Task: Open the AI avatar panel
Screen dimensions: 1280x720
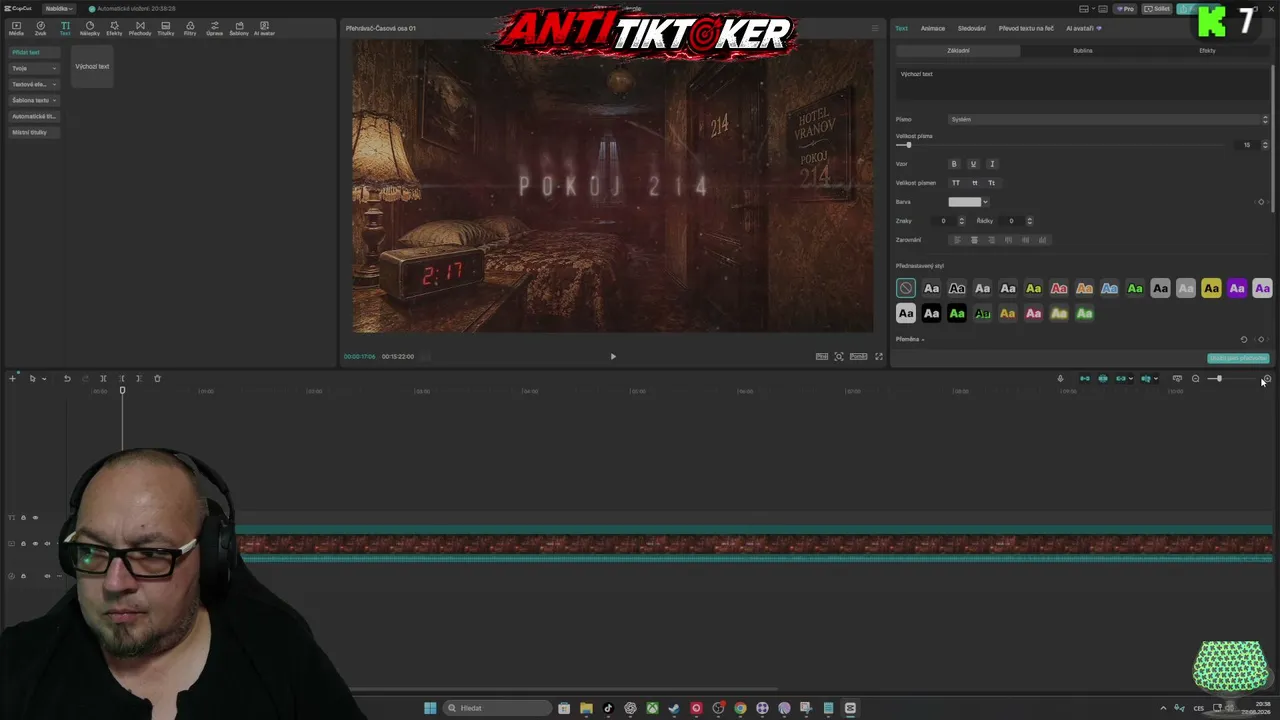Action: pos(264,28)
